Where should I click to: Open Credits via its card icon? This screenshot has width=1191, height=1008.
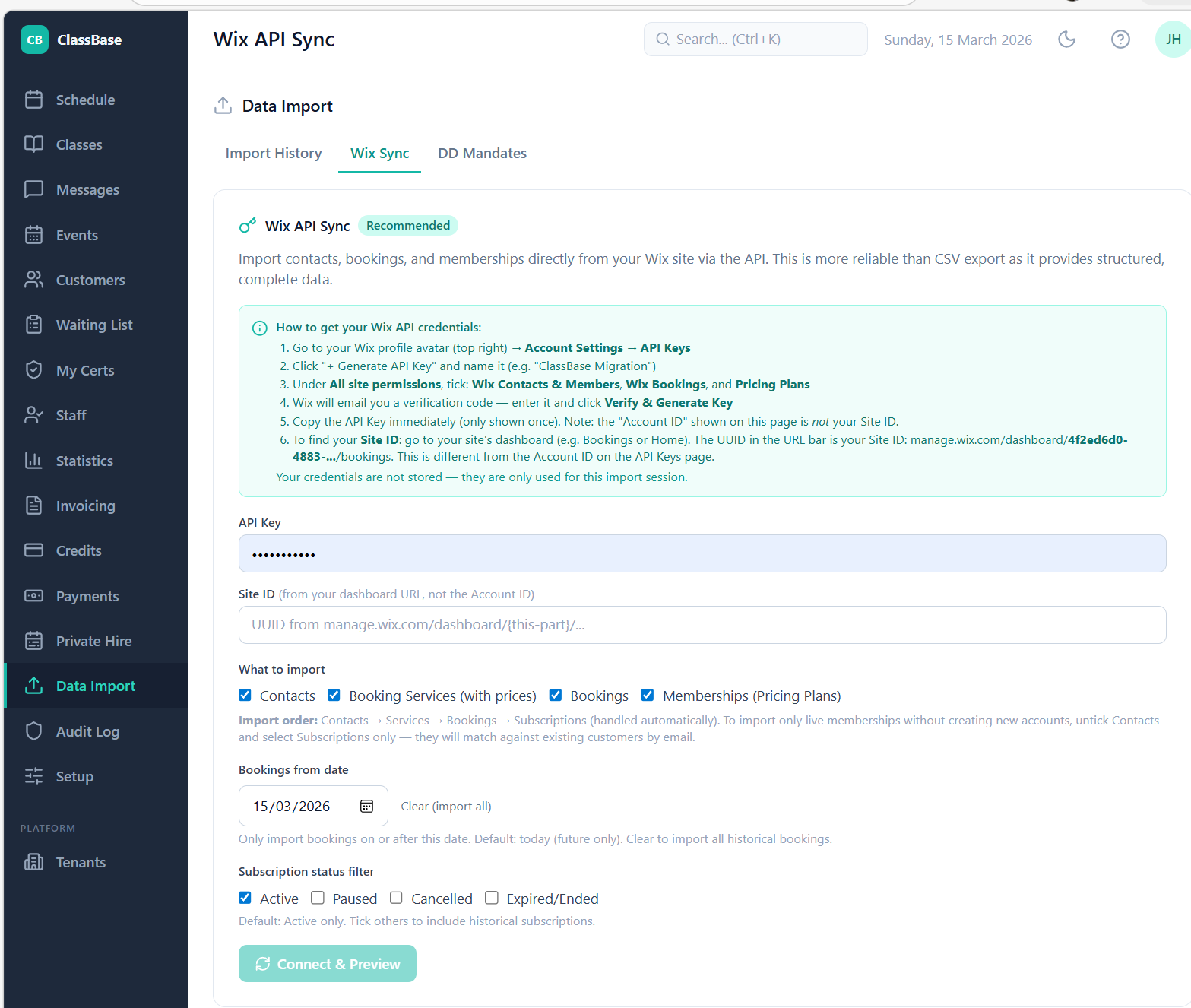point(33,550)
